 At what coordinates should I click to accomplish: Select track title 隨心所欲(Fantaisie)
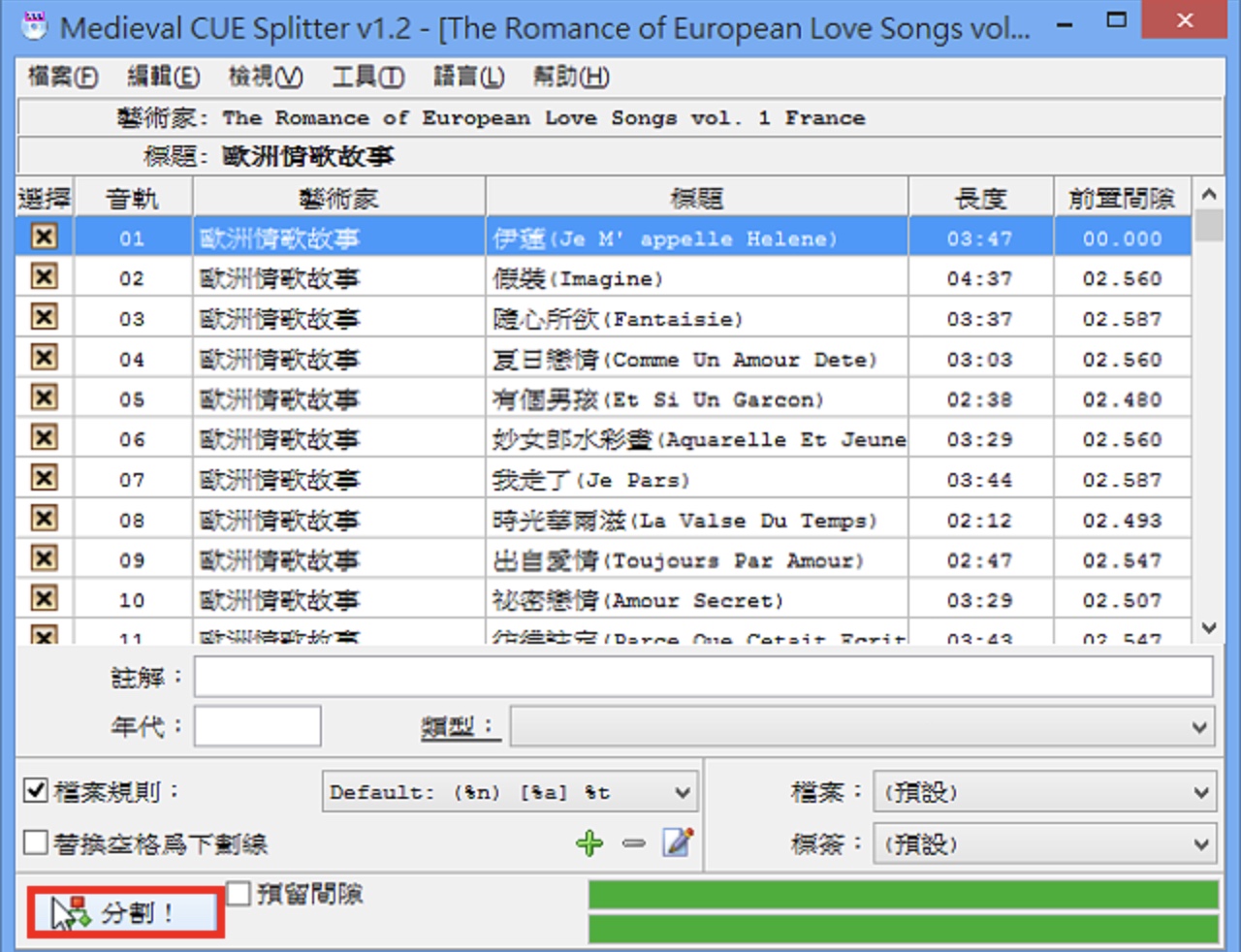[x=618, y=319]
